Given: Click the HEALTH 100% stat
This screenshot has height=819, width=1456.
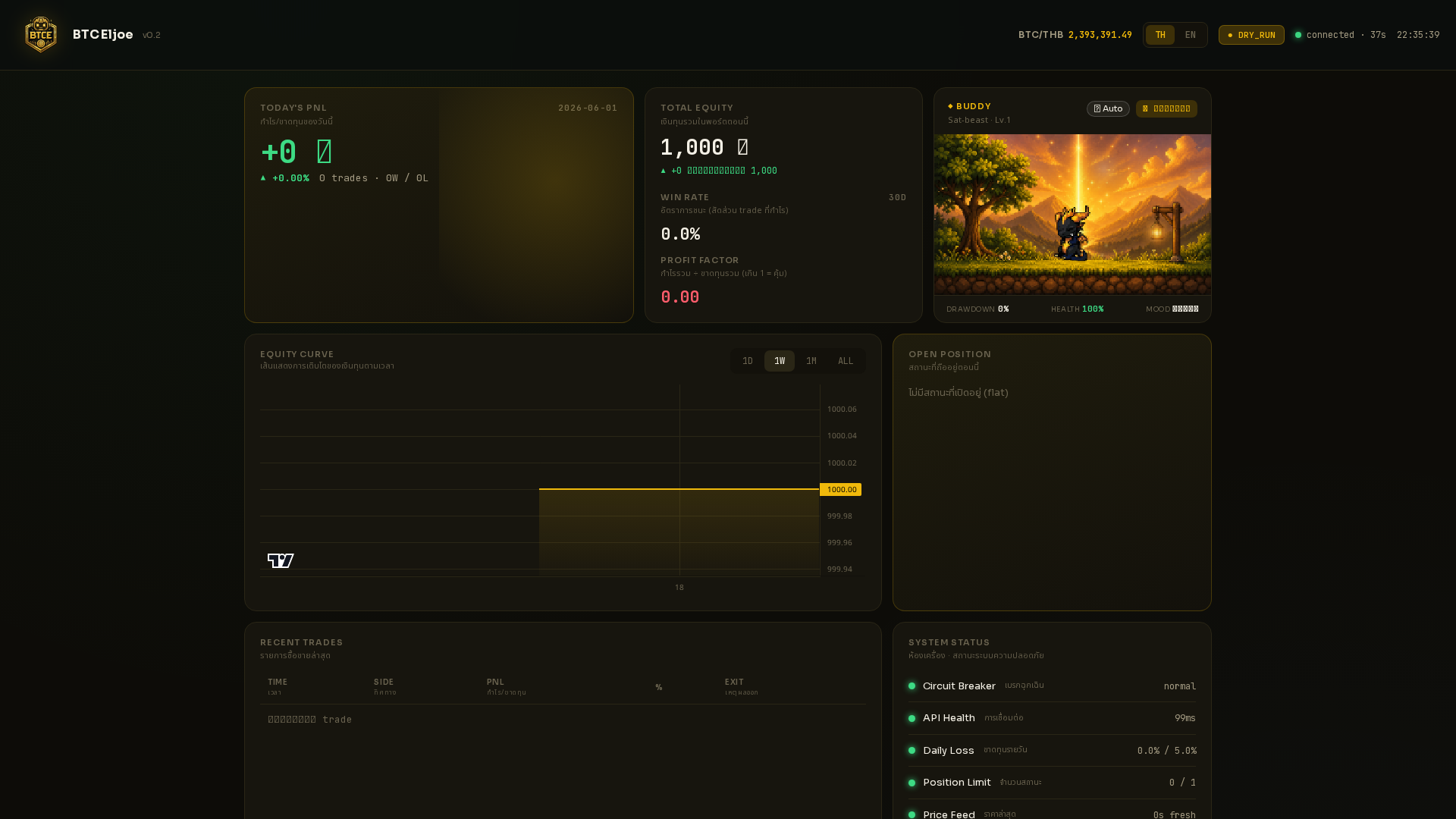Looking at the screenshot, I should click(x=1078, y=309).
